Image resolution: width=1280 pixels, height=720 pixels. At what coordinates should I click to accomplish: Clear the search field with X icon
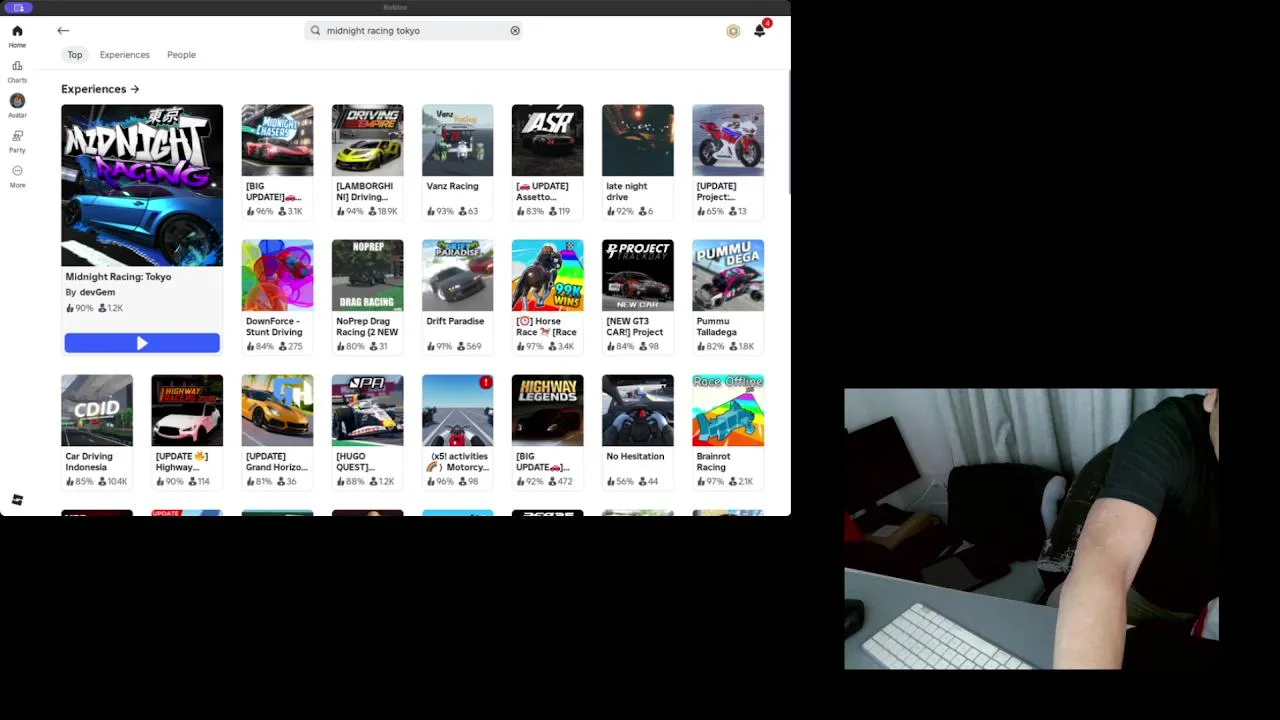click(x=515, y=31)
